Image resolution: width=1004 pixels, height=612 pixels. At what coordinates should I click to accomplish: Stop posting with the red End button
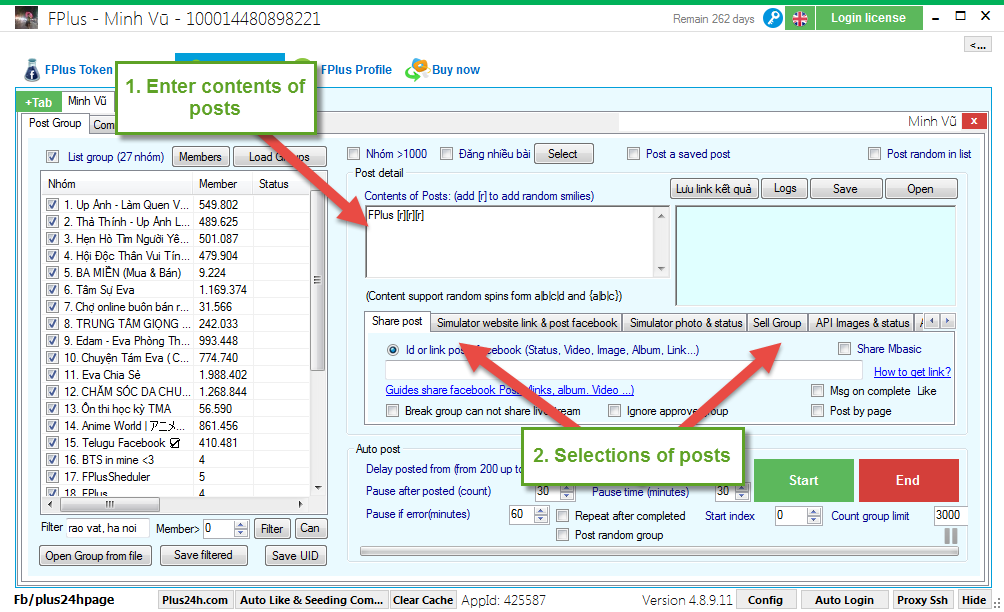[908, 480]
